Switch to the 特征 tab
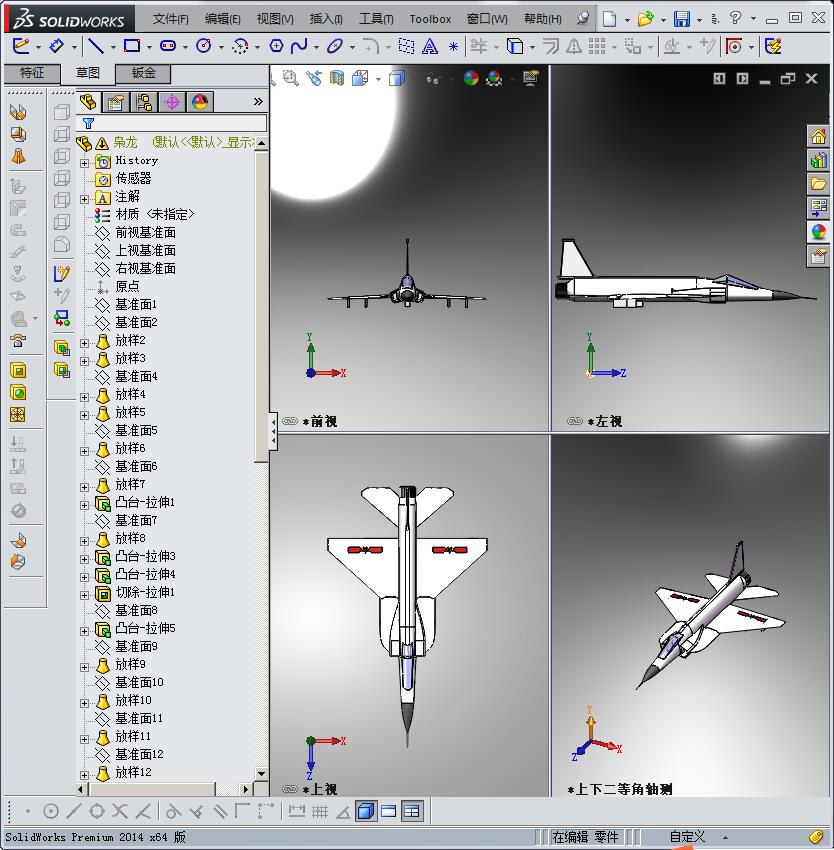 click(32, 73)
